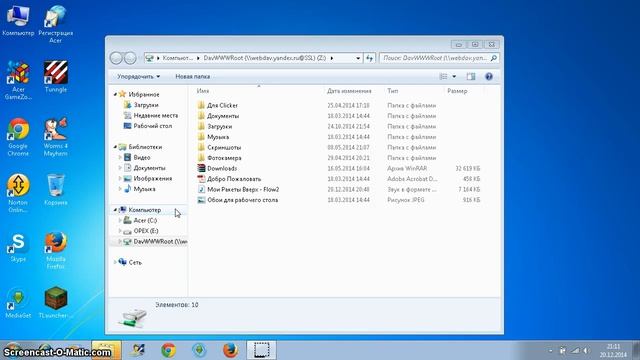Open Explorer help question mark icon
The height and width of the screenshot is (360, 640).
[x=489, y=76]
